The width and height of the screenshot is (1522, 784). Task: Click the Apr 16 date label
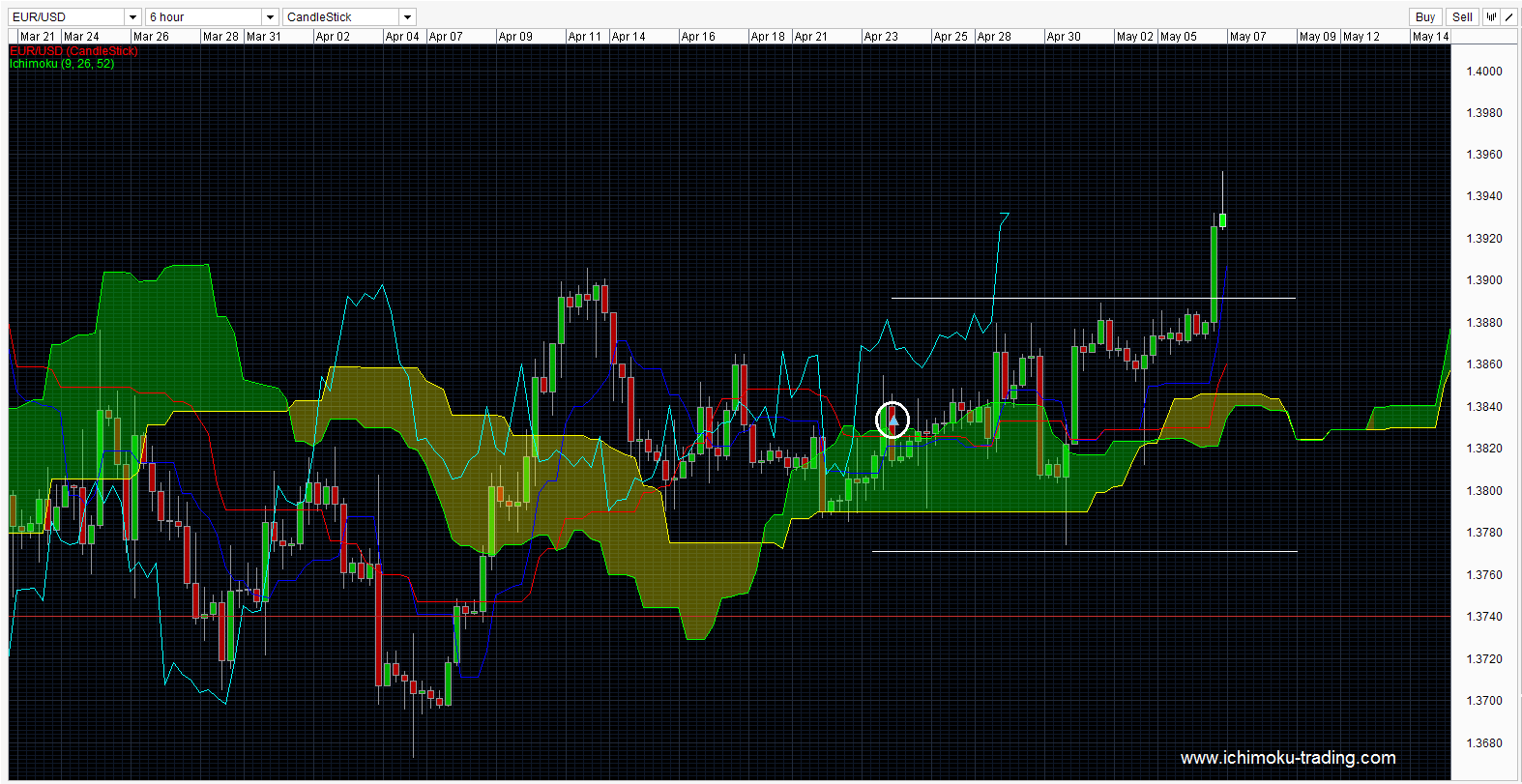click(698, 36)
